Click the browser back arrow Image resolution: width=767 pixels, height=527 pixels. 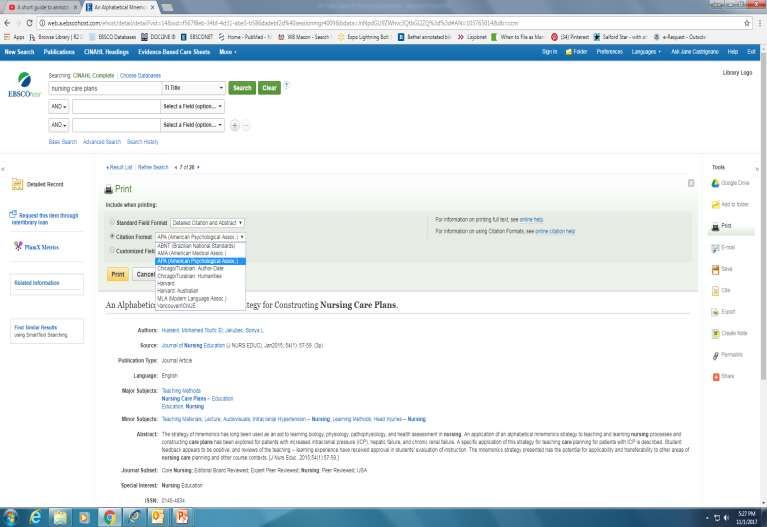coord(7,23)
